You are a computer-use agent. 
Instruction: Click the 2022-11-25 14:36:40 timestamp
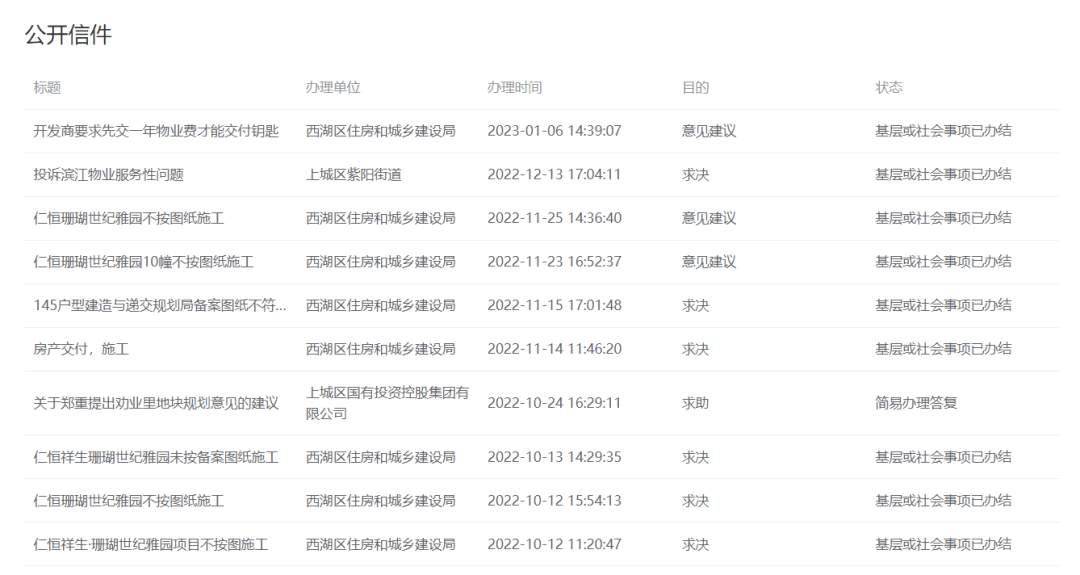pyautogui.click(x=554, y=218)
